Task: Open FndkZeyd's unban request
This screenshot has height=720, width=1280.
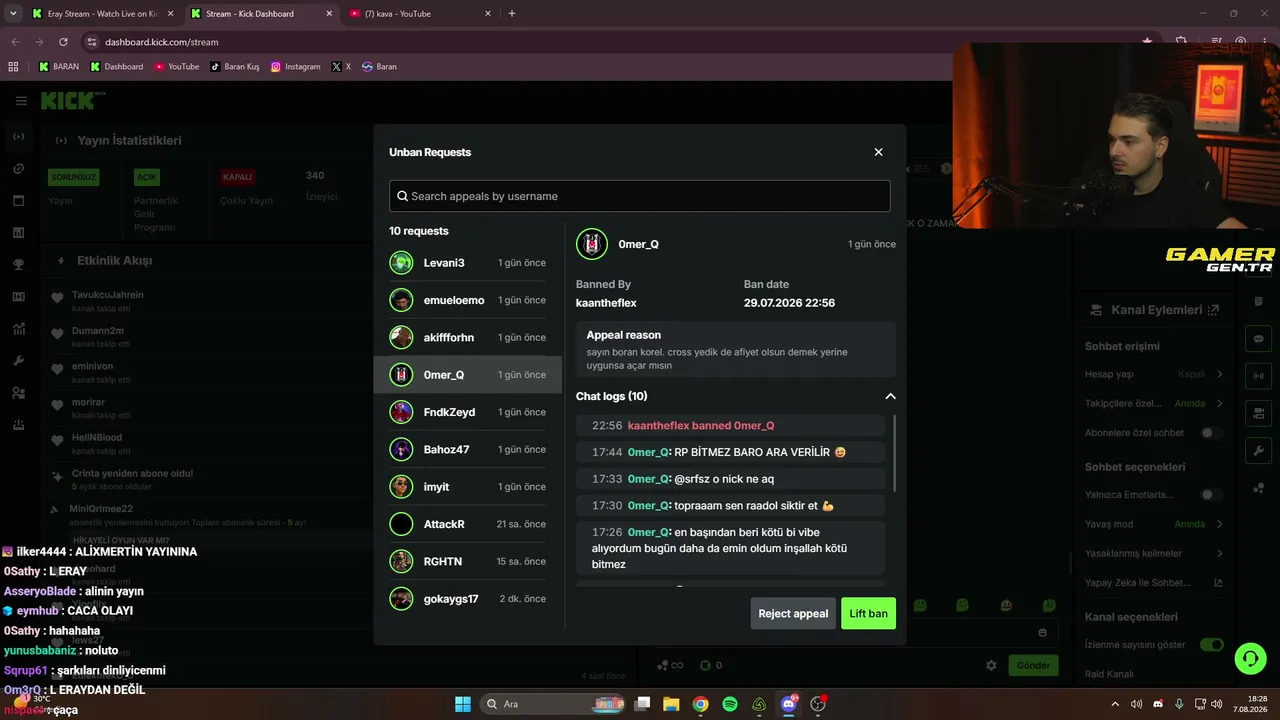Action: tap(468, 412)
